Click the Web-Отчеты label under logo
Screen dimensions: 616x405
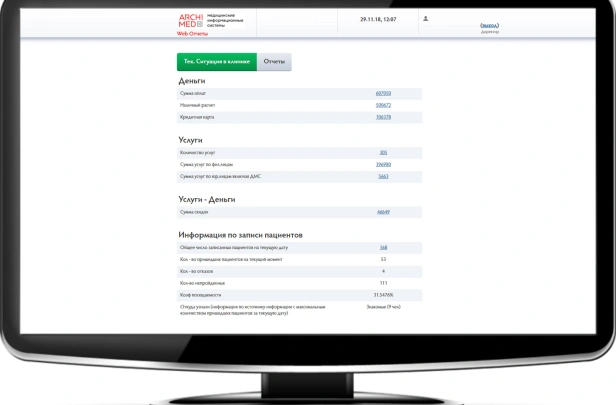point(192,34)
